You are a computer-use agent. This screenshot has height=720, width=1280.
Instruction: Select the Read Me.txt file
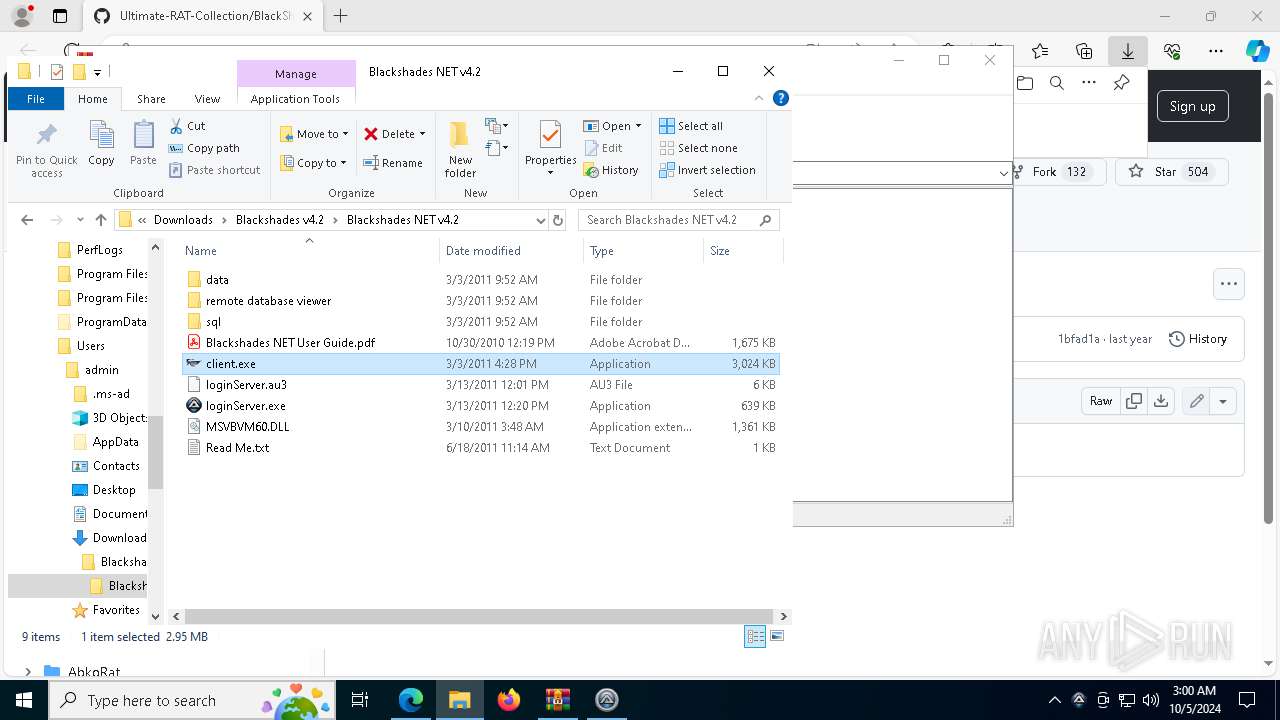(x=480, y=448)
